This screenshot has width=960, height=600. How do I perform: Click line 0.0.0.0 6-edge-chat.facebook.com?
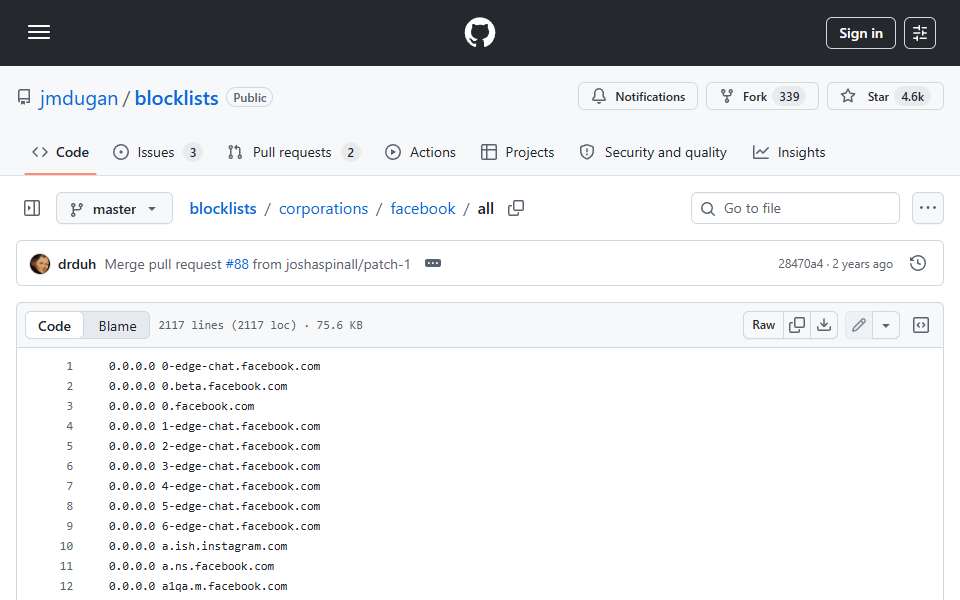214,527
